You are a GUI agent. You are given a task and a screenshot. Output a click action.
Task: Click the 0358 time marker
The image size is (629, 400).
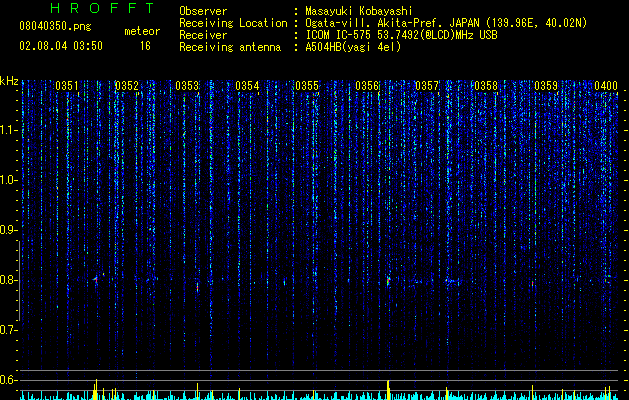click(x=486, y=86)
